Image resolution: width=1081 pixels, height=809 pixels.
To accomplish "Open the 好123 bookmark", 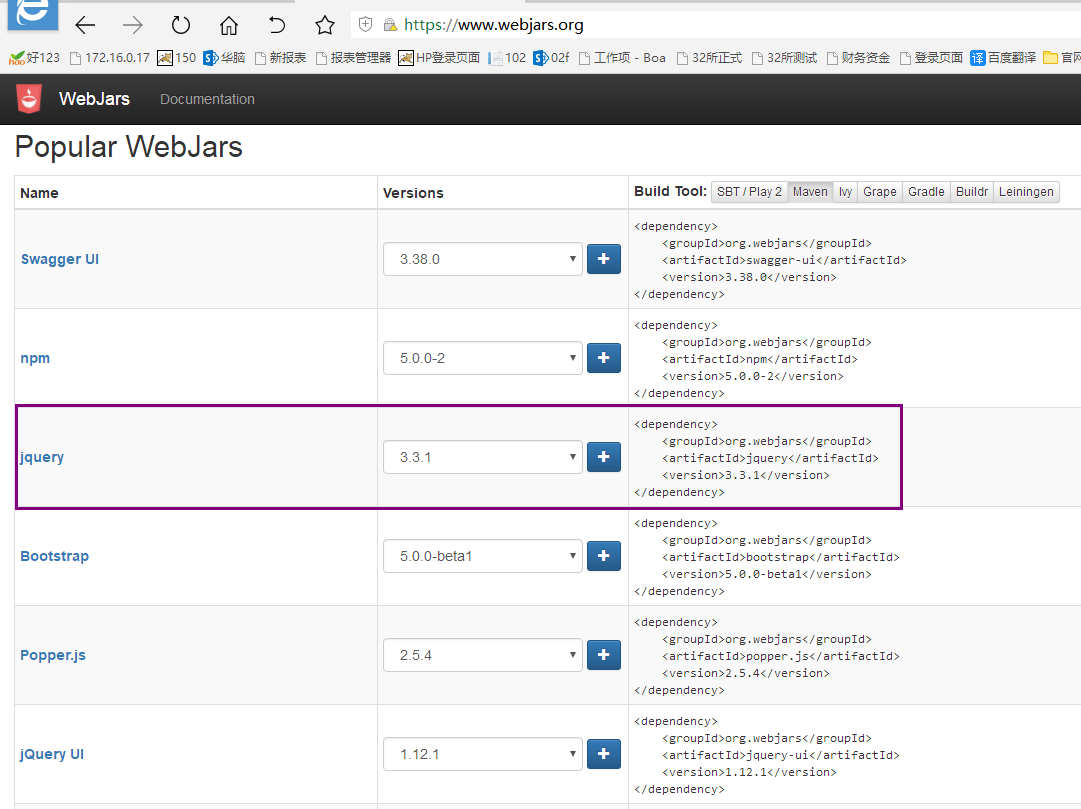I will click(x=34, y=58).
